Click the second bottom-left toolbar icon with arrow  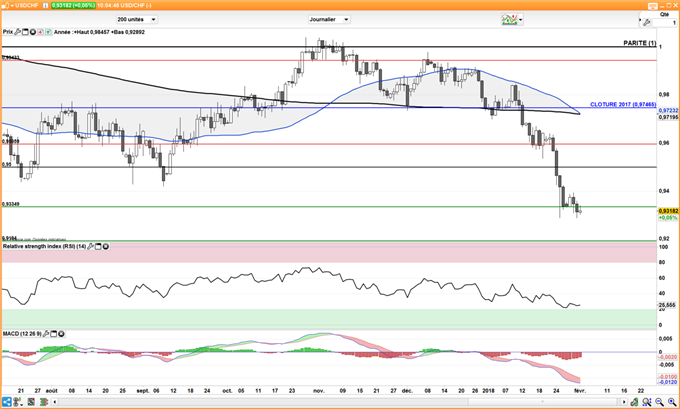18,402
